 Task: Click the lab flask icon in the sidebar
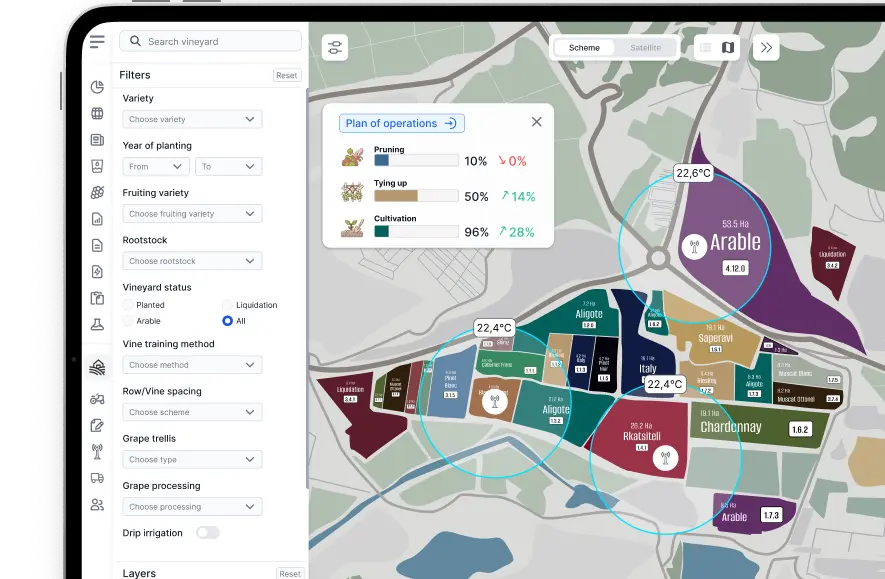tap(97, 324)
